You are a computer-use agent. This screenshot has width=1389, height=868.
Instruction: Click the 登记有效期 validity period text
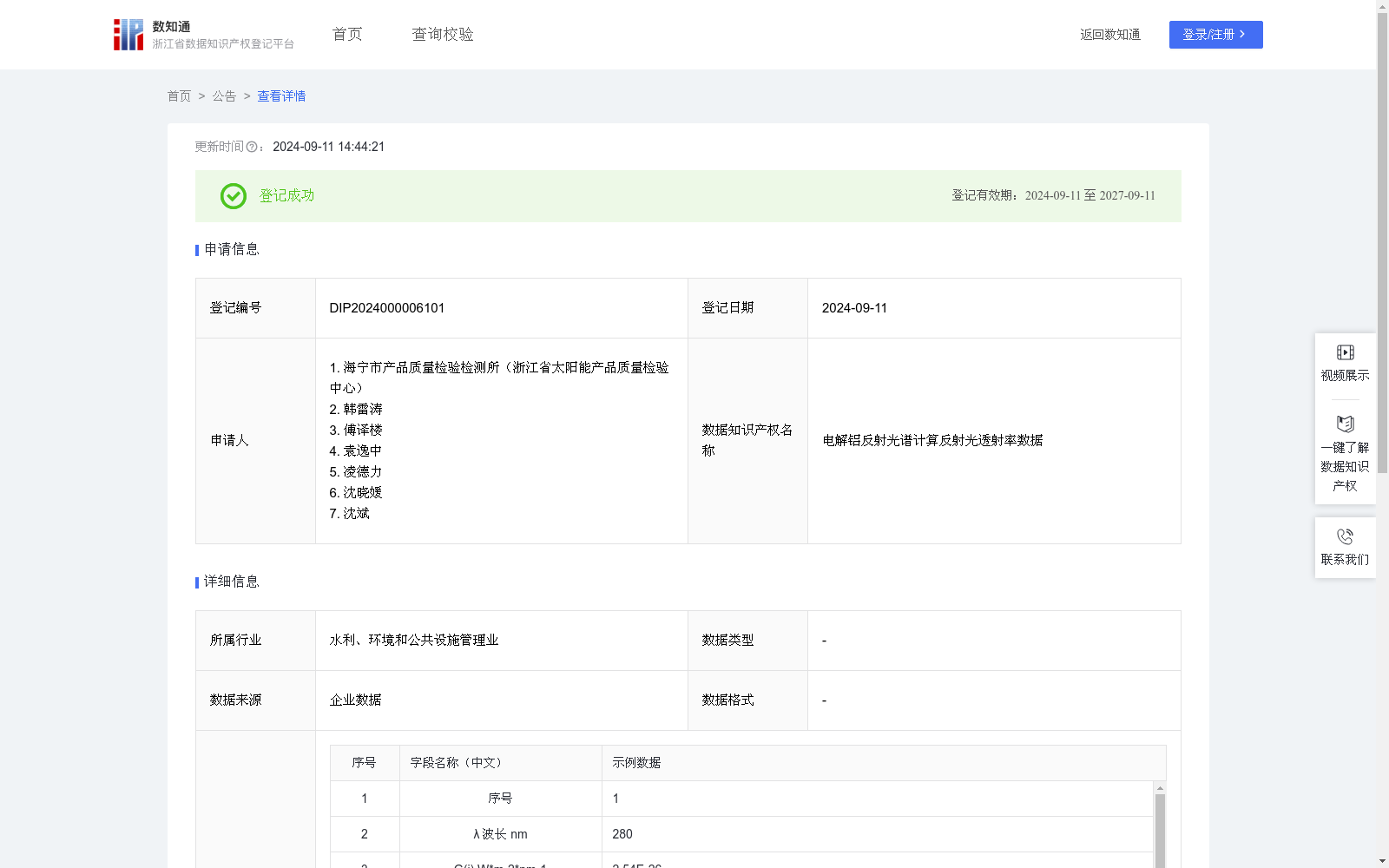click(x=1053, y=196)
